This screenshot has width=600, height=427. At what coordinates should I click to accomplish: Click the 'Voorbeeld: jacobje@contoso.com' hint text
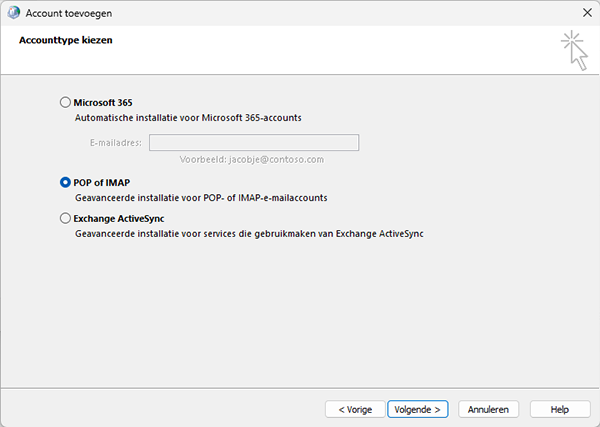pos(252,160)
